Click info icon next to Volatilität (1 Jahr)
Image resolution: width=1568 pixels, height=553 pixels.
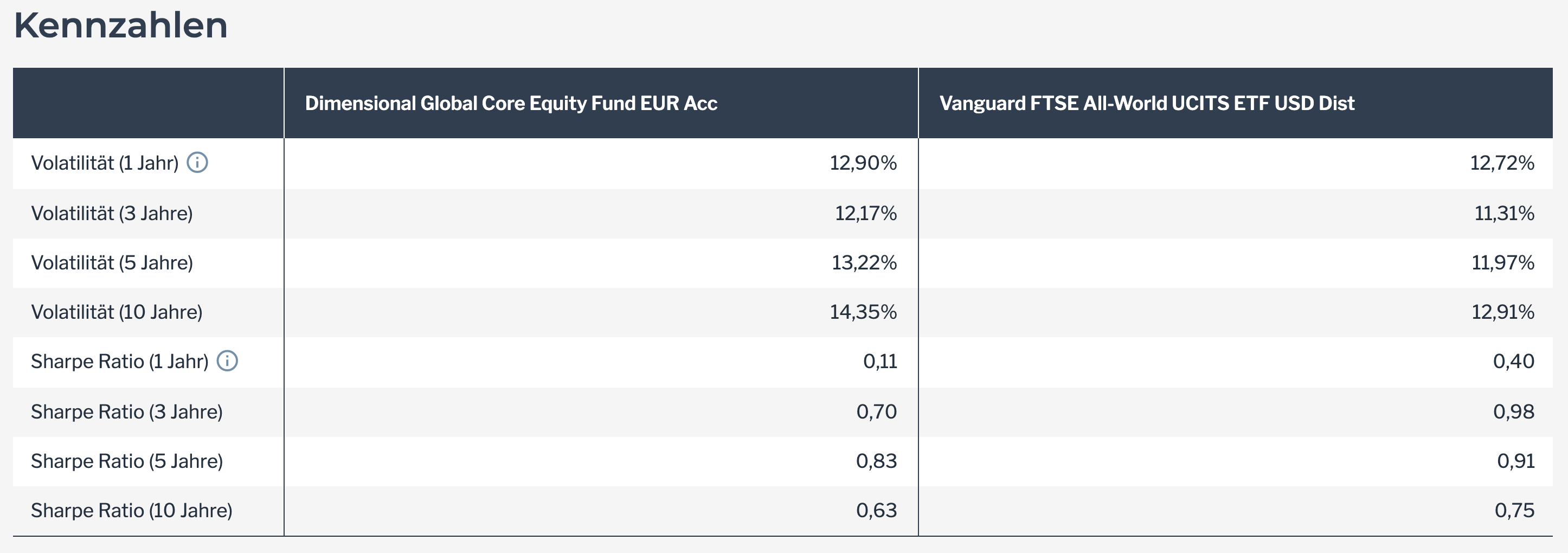197,163
